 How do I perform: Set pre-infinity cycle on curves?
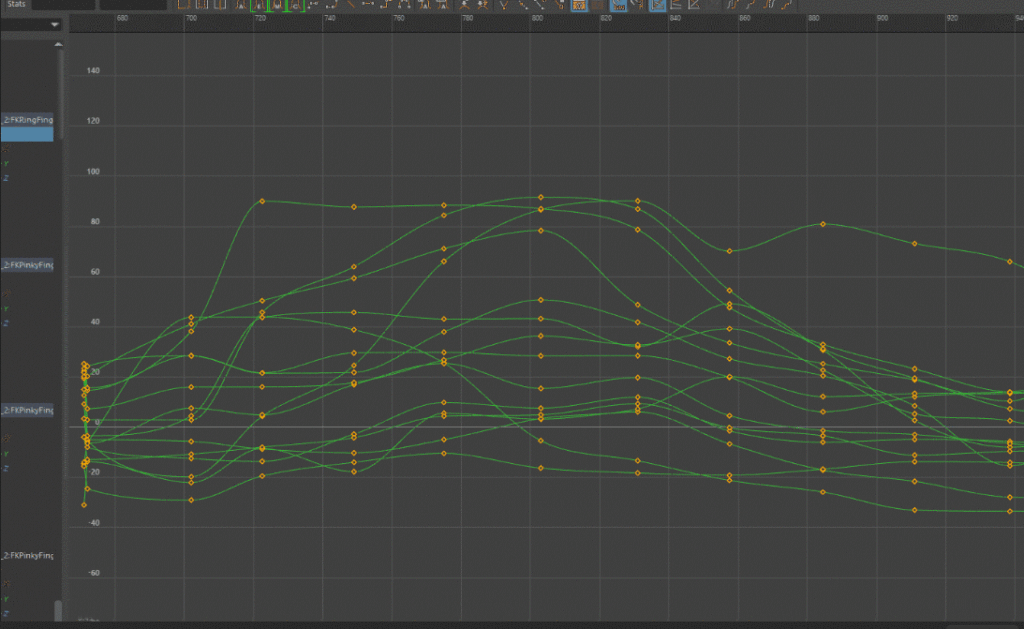coord(733,5)
